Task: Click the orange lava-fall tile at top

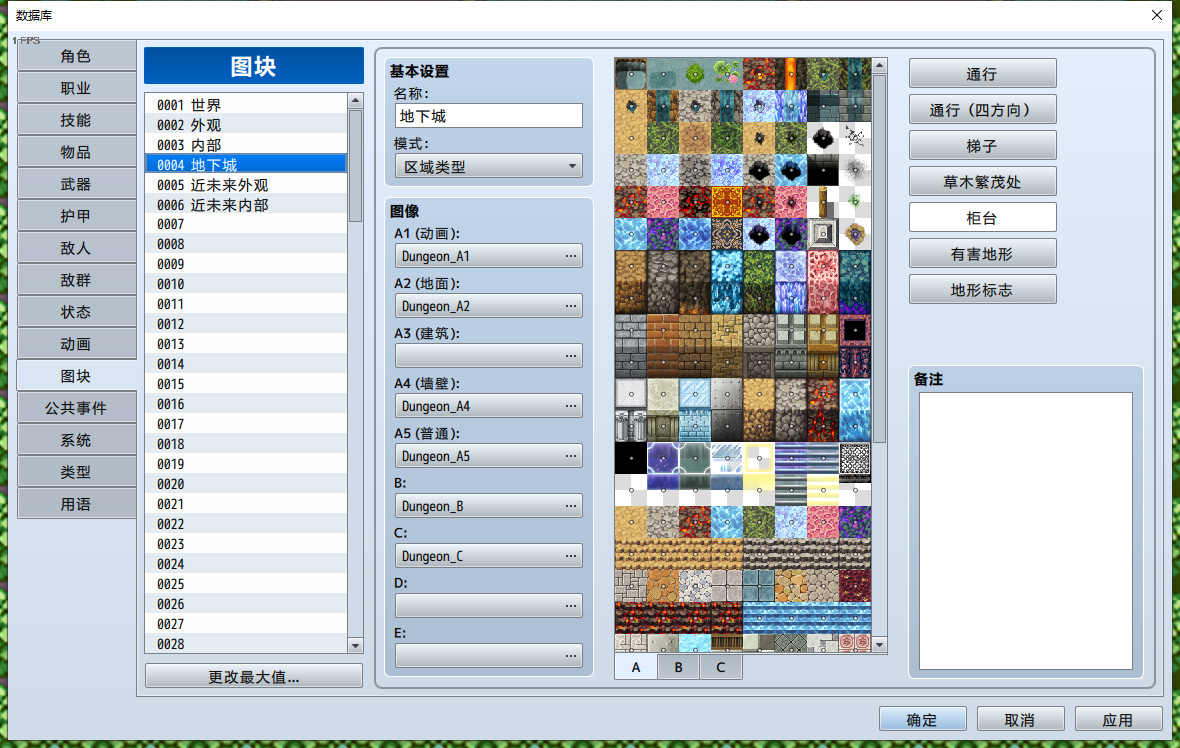Action: point(791,74)
